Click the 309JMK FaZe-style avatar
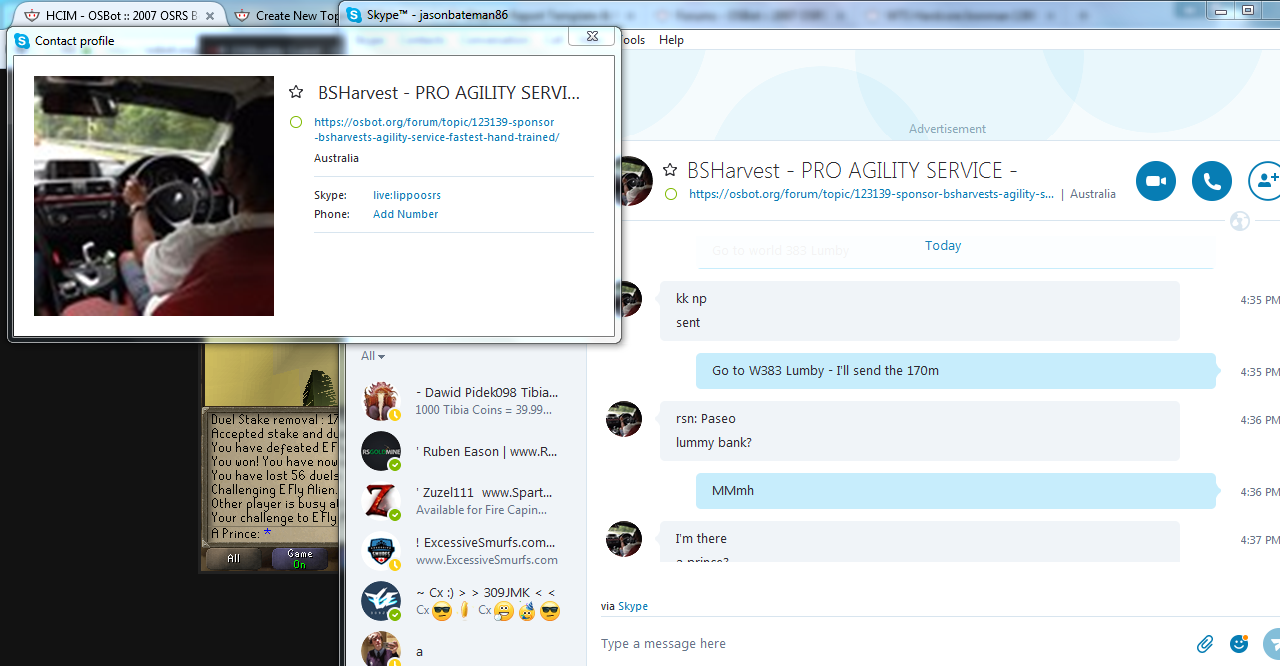The height and width of the screenshot is (666, 1280). point(381,601)
